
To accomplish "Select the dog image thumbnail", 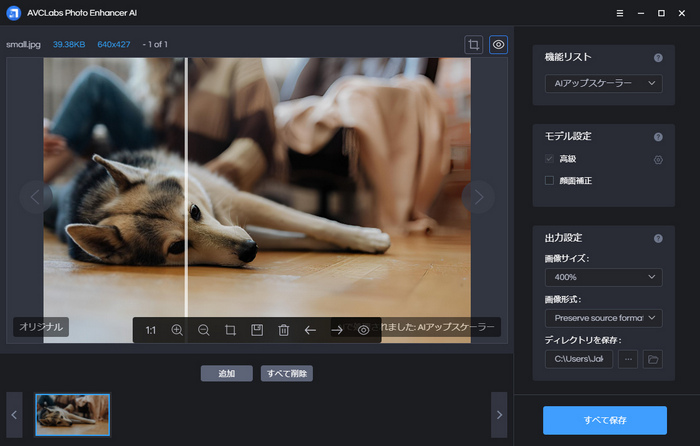I will click(73, 415).
